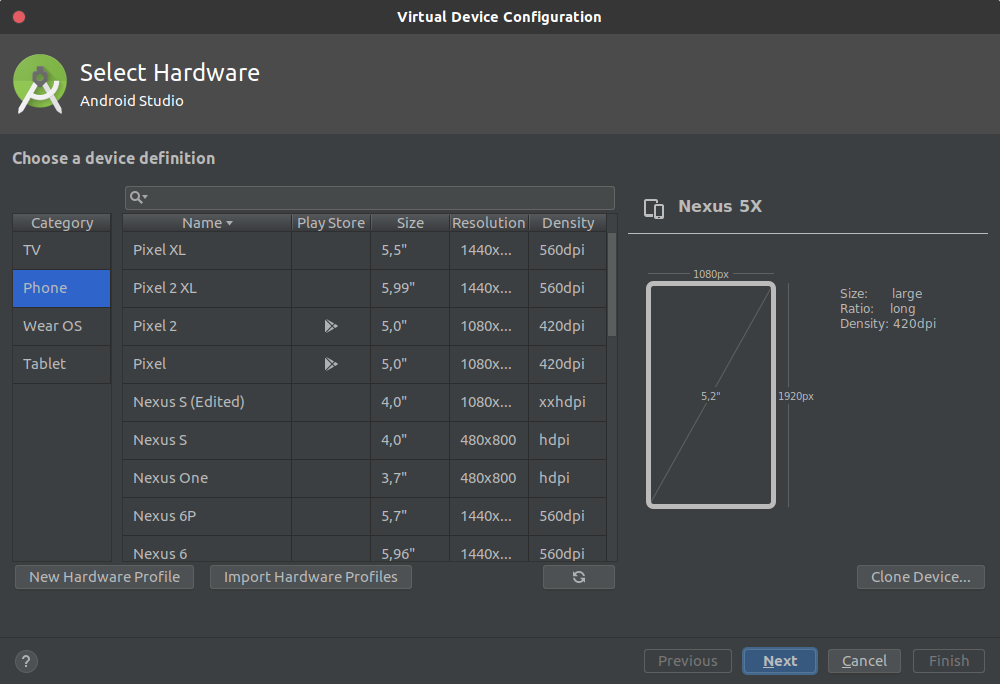Open help with the question mark icon
Screen dimensions: 1000x684
pos(26,661)
